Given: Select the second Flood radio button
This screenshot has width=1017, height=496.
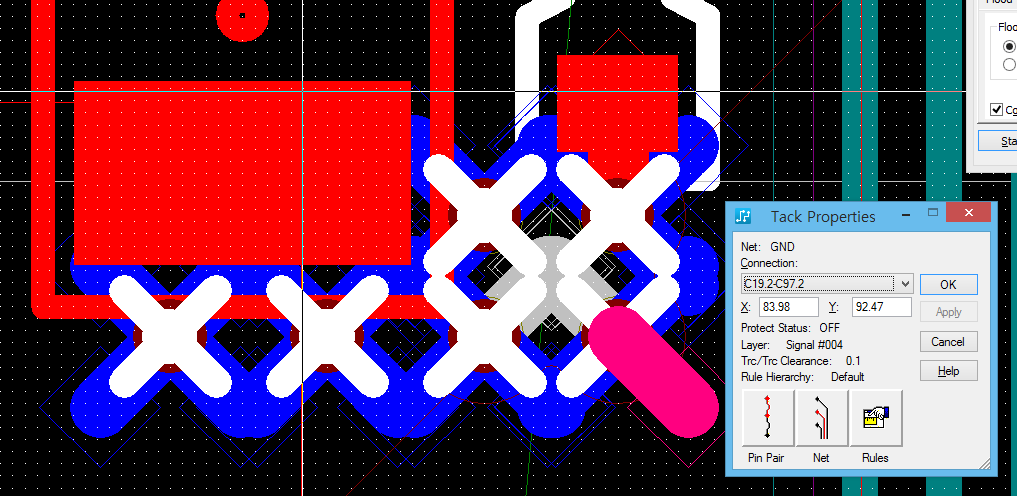Looking at the screenshot, I should 1010,64.
